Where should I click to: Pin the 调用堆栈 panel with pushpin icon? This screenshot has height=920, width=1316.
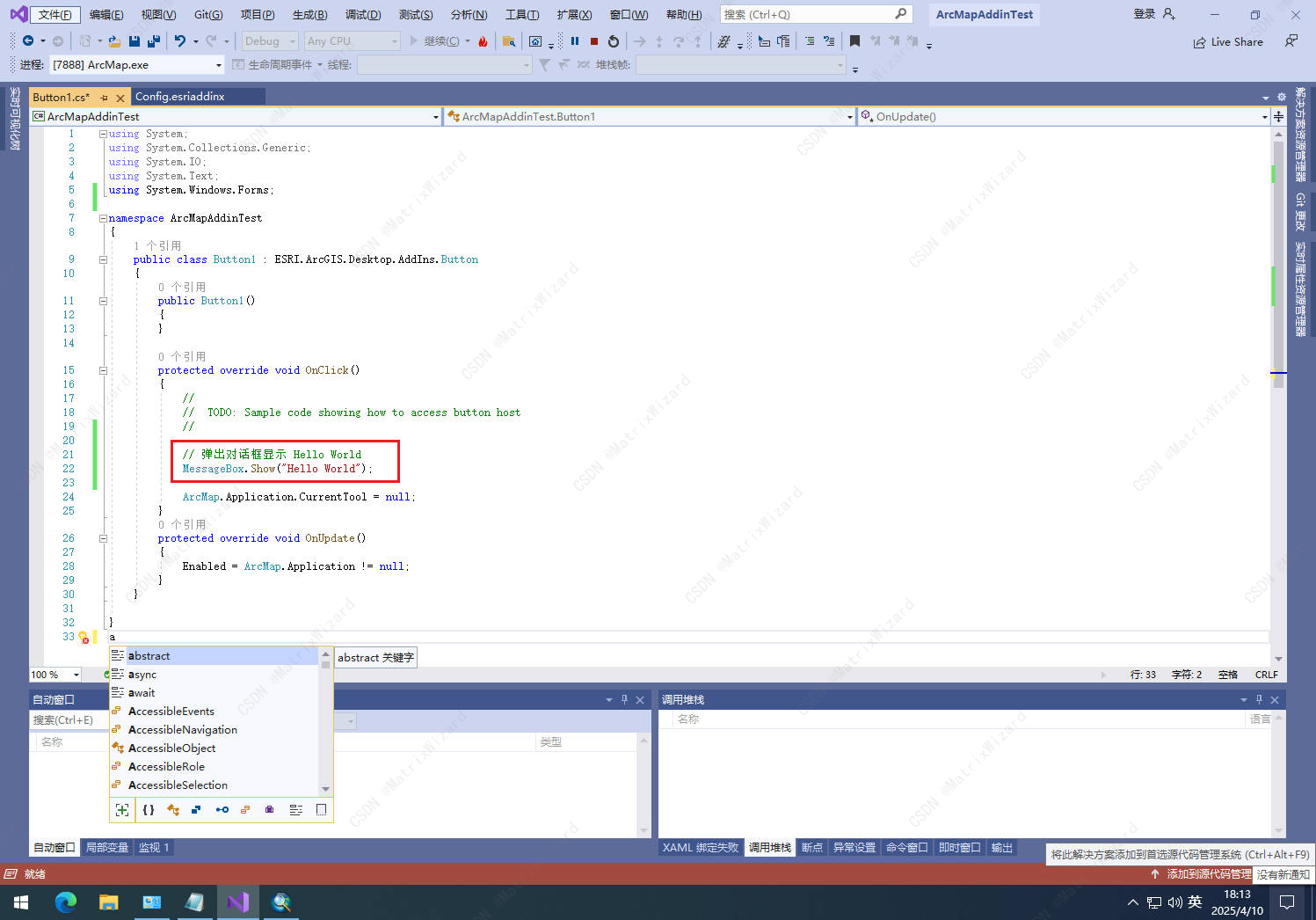coord(1259,700)
